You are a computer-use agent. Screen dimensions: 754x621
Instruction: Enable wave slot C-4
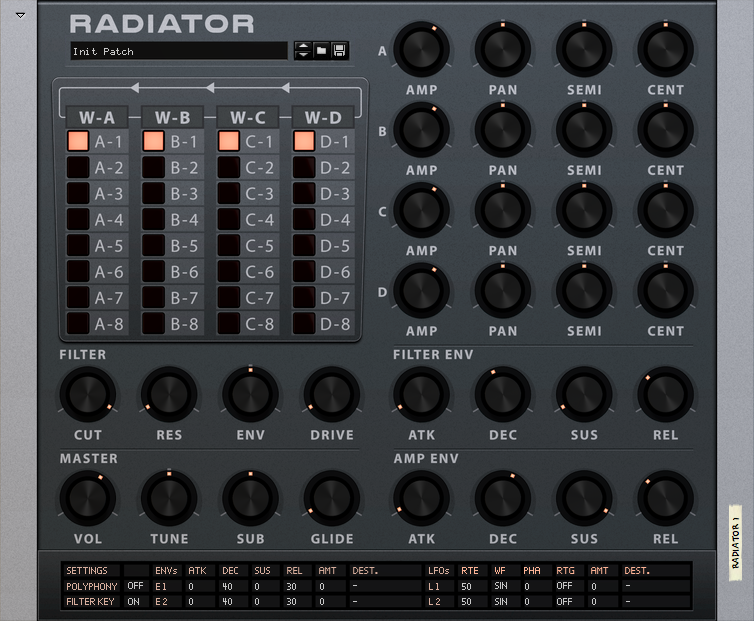228,219
